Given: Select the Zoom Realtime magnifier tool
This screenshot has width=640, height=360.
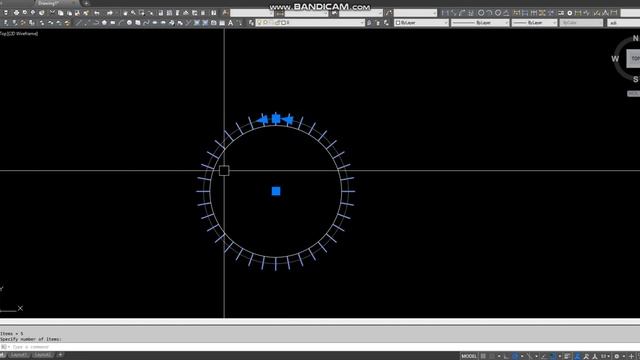Looking at the screenshot, I should [x=133, y=13].
